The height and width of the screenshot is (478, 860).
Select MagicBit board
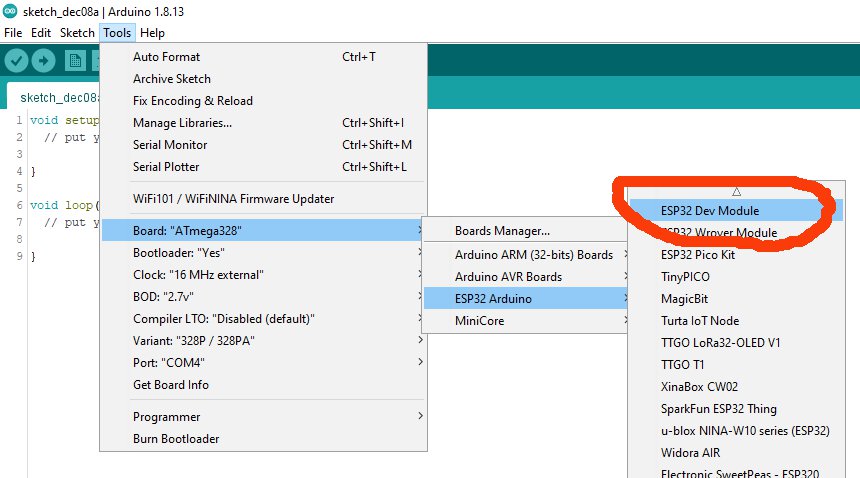point(736,298)
